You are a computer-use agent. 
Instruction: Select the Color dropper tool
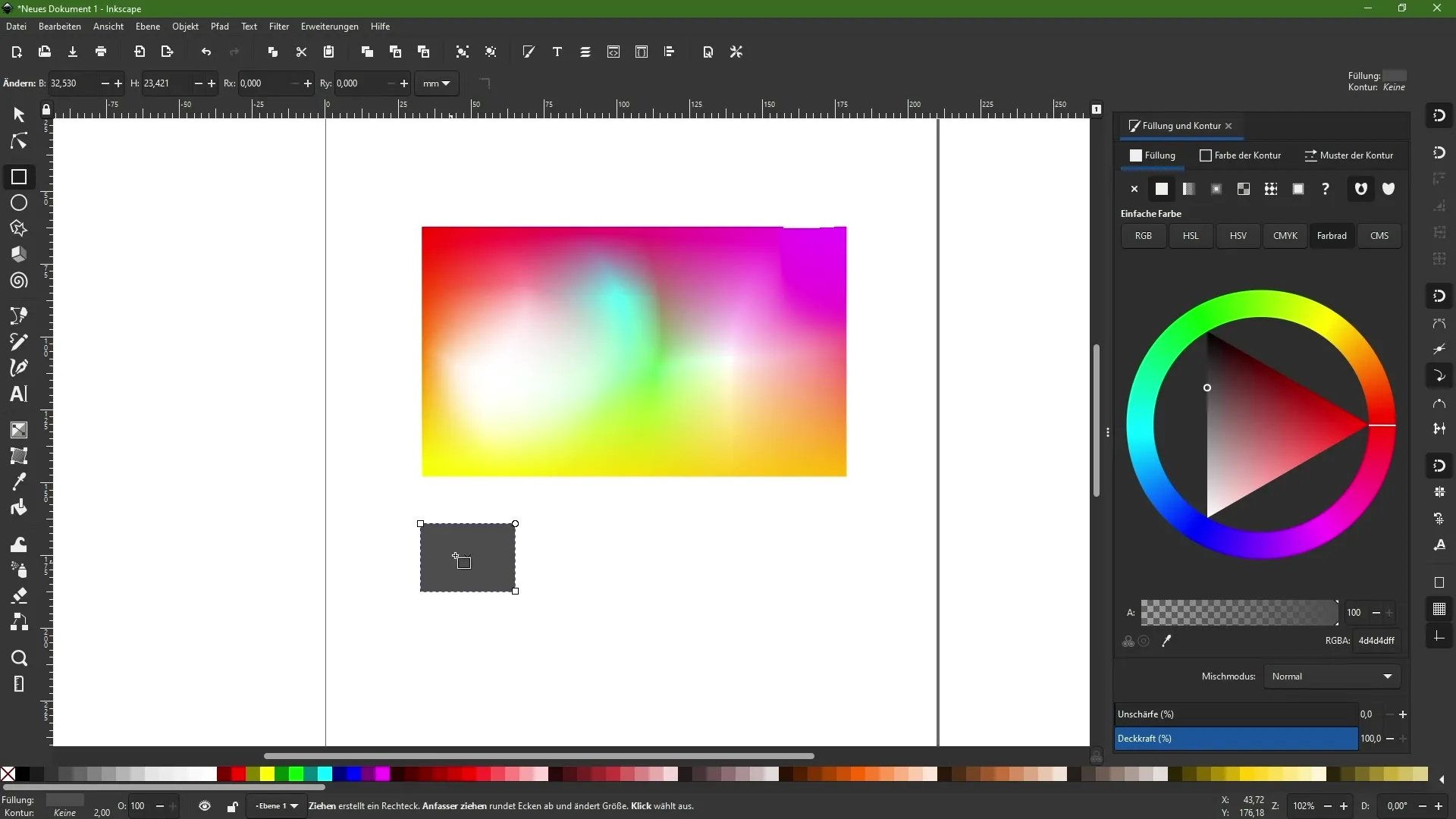19,482
